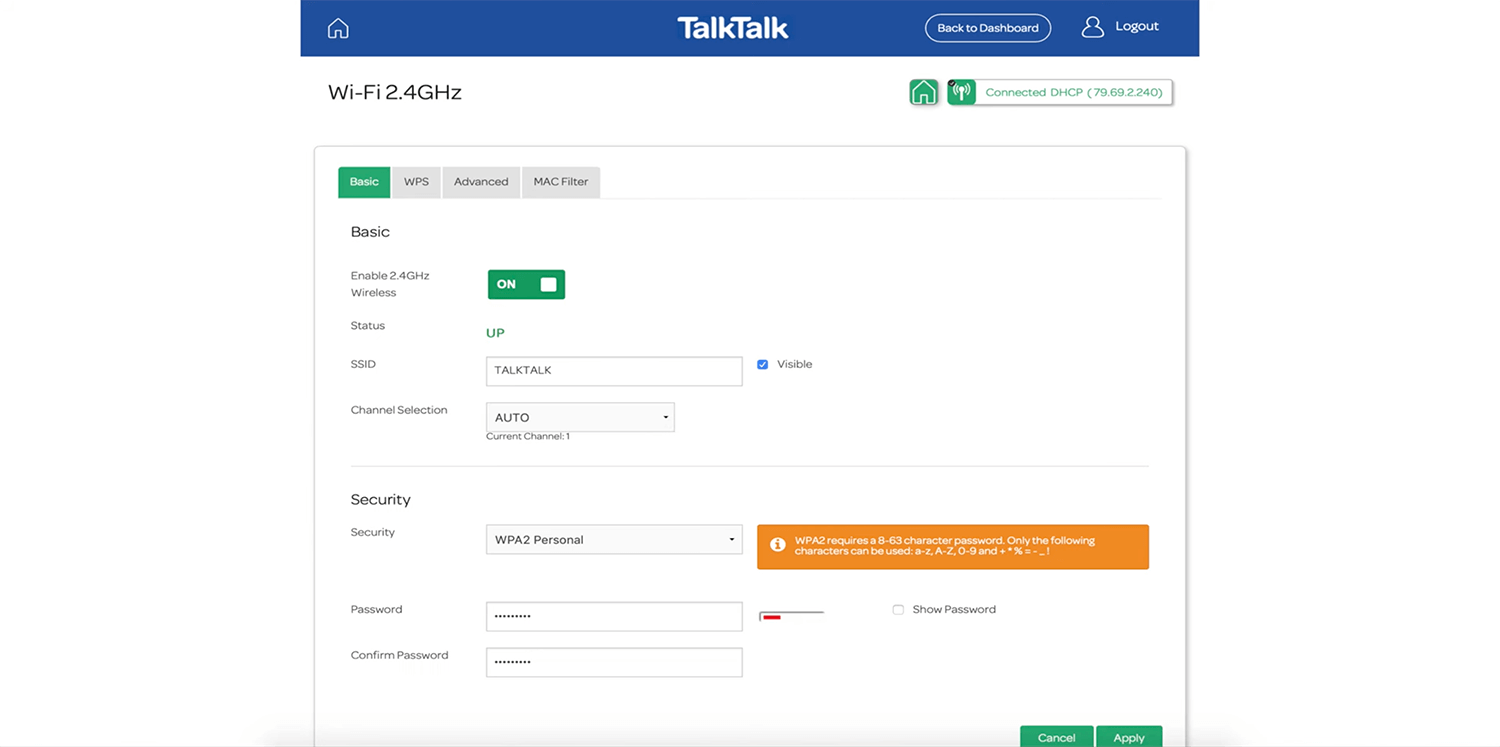Toggle the Enable 2.4GHz Wireless switch

point(526,284)
